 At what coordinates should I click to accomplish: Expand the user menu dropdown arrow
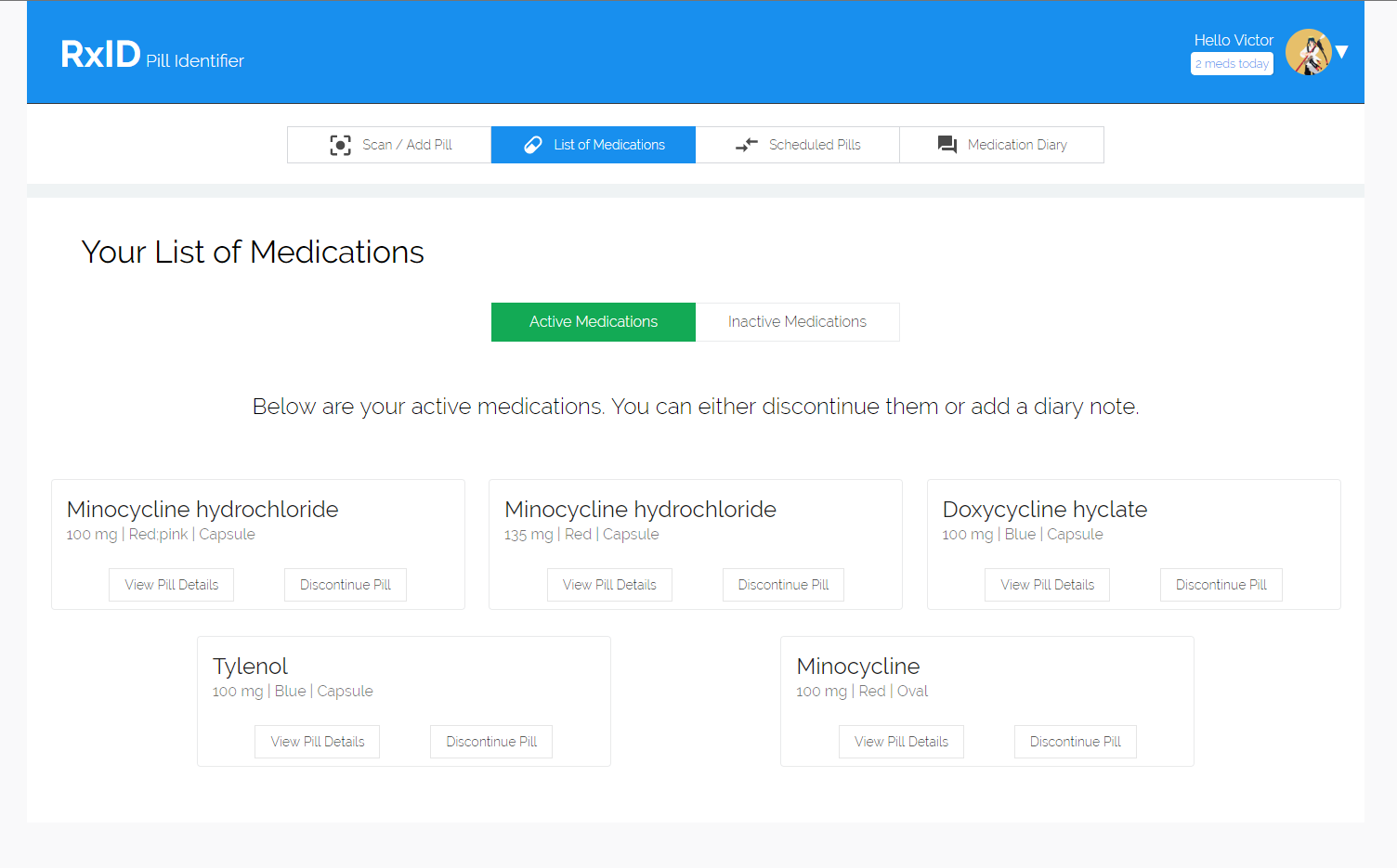pyautogui.click(x=1342, y=52)
